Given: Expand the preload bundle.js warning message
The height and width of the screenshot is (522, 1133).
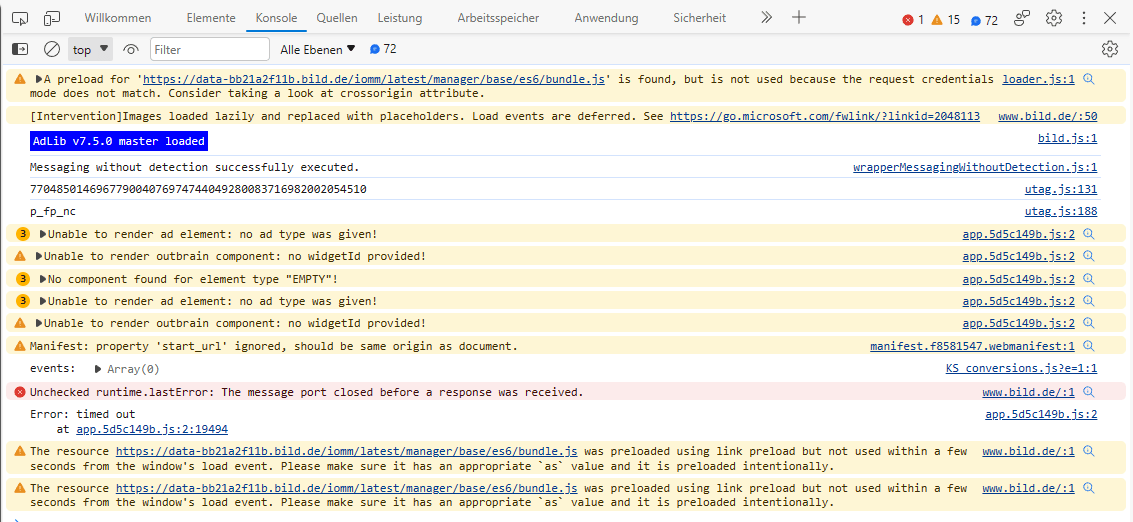Looking at the screenshot, I should [x=40, y=80].
